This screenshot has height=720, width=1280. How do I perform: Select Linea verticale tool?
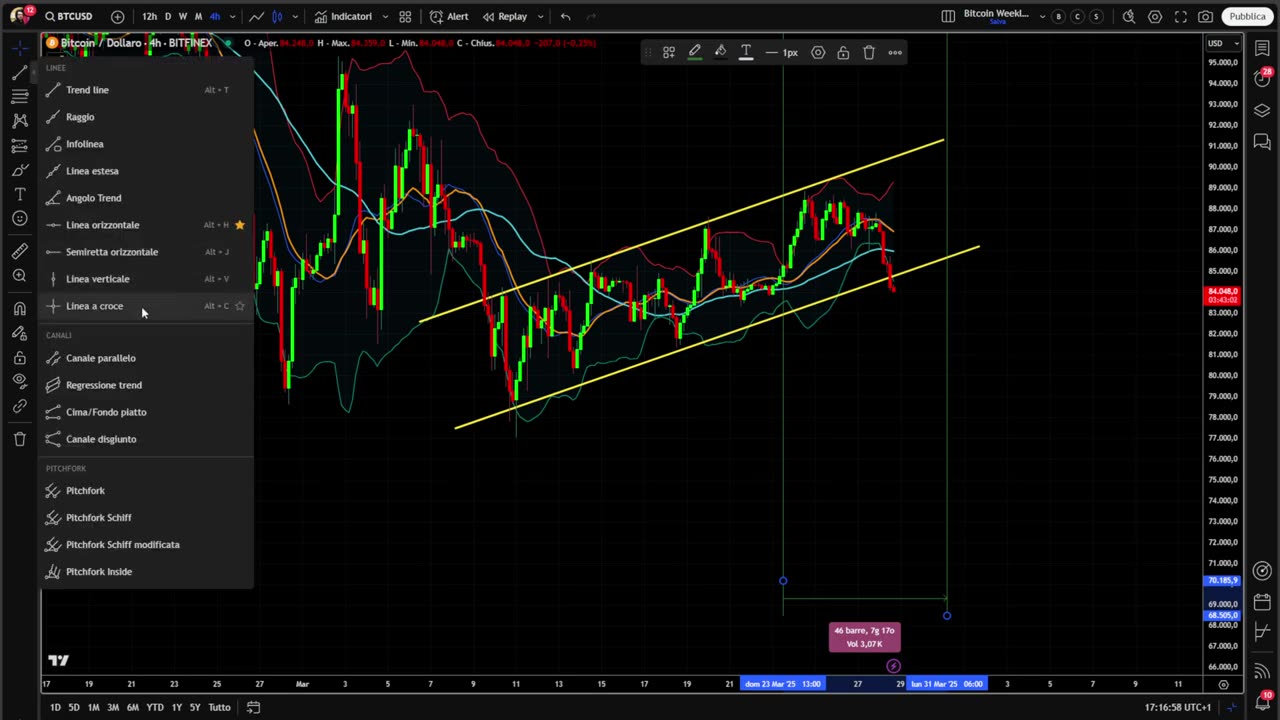tap(147, 279)
